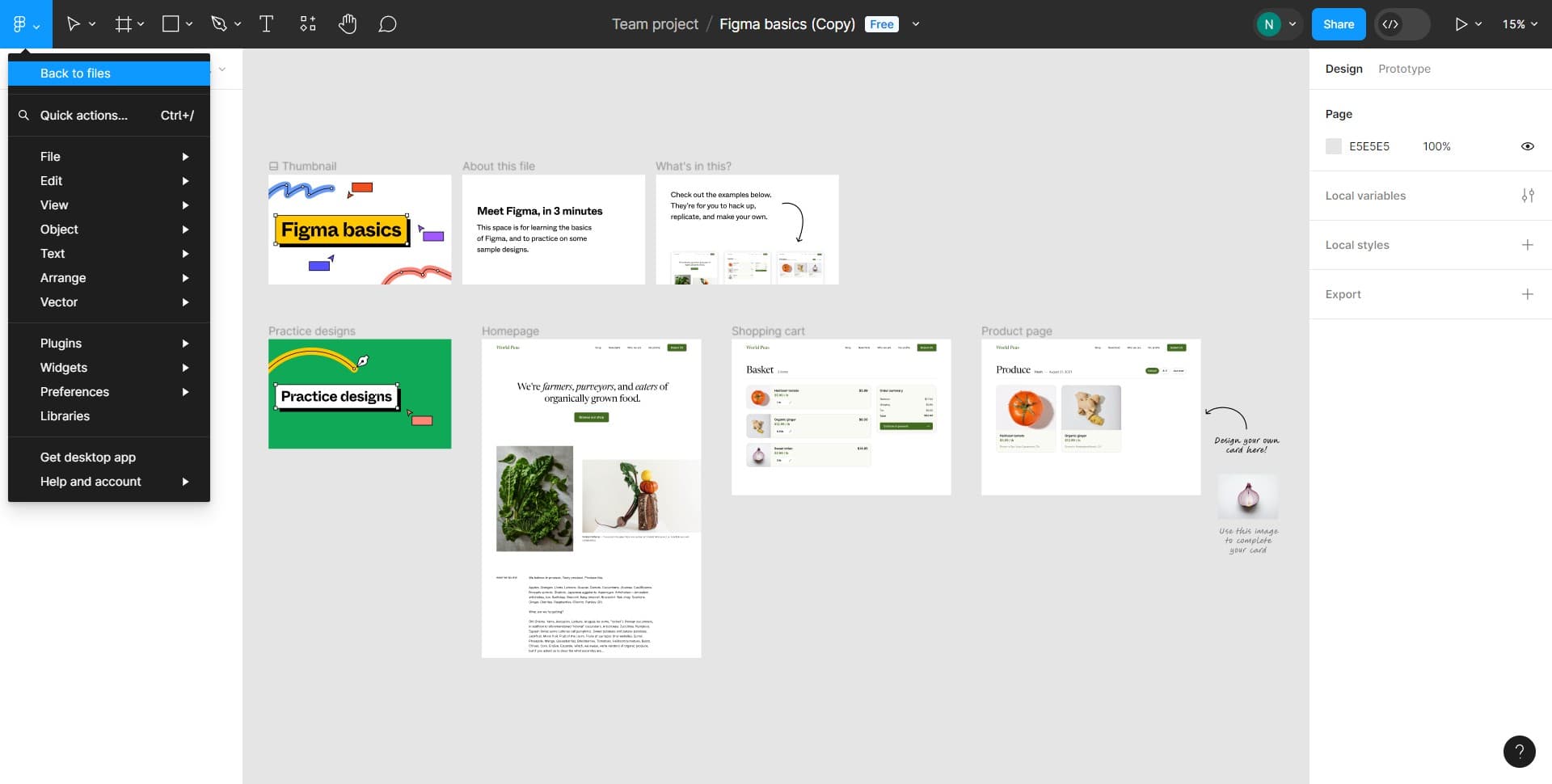Open Local variables settings icon
This screenshot has height=784, width=1552.
coord(1528,196)
